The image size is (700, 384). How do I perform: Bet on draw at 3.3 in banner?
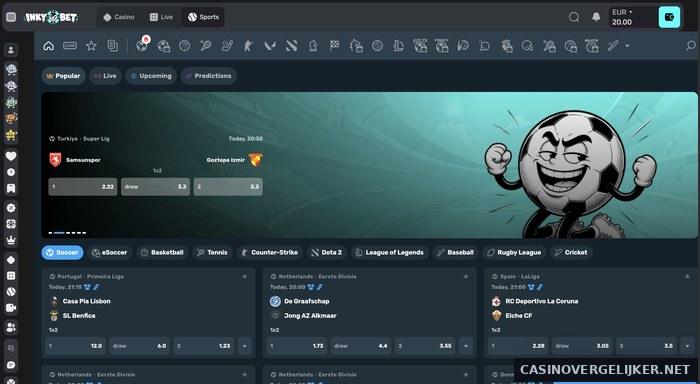click(x=155, y=187)
